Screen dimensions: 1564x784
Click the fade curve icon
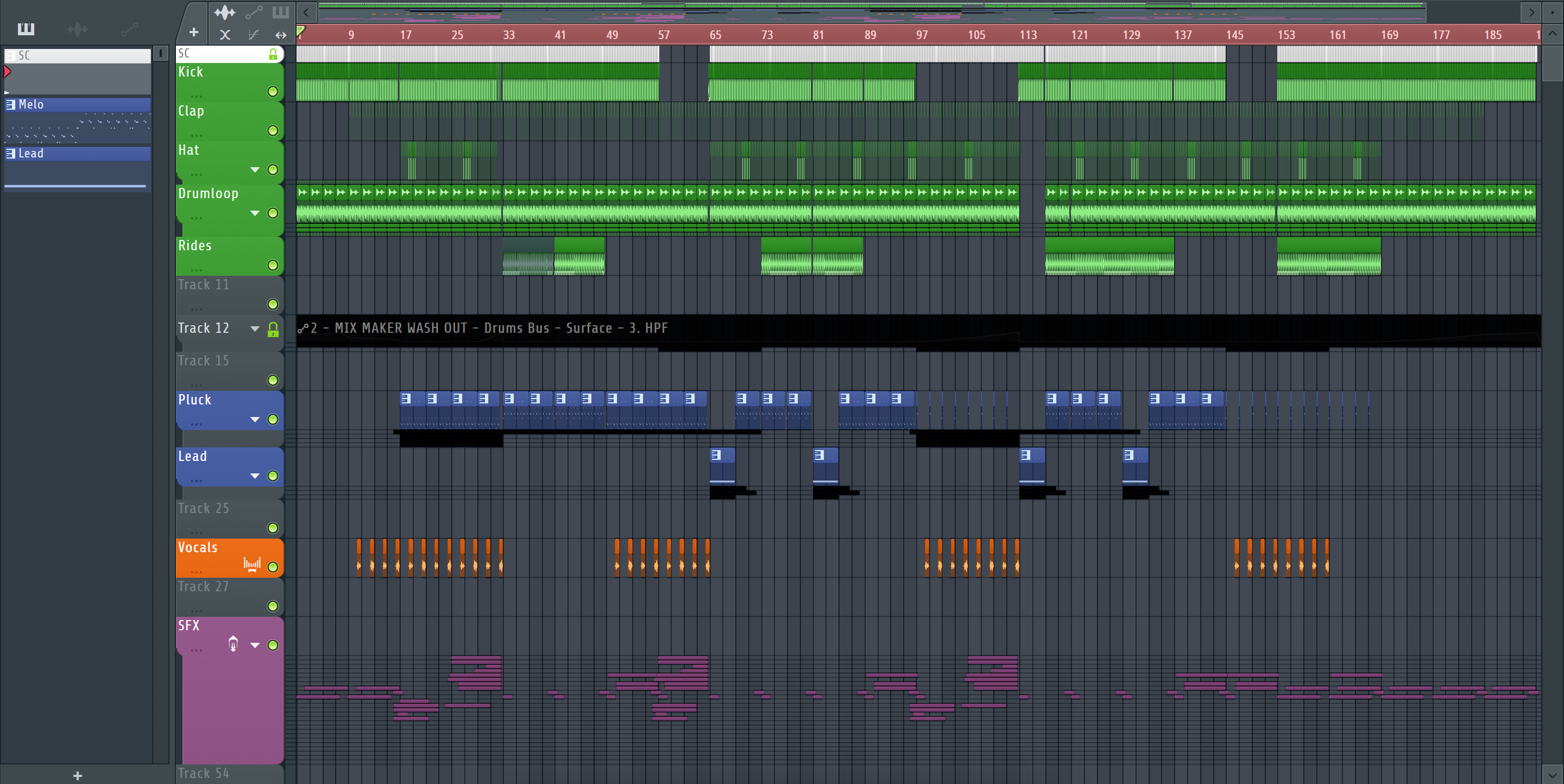point(254,35)
